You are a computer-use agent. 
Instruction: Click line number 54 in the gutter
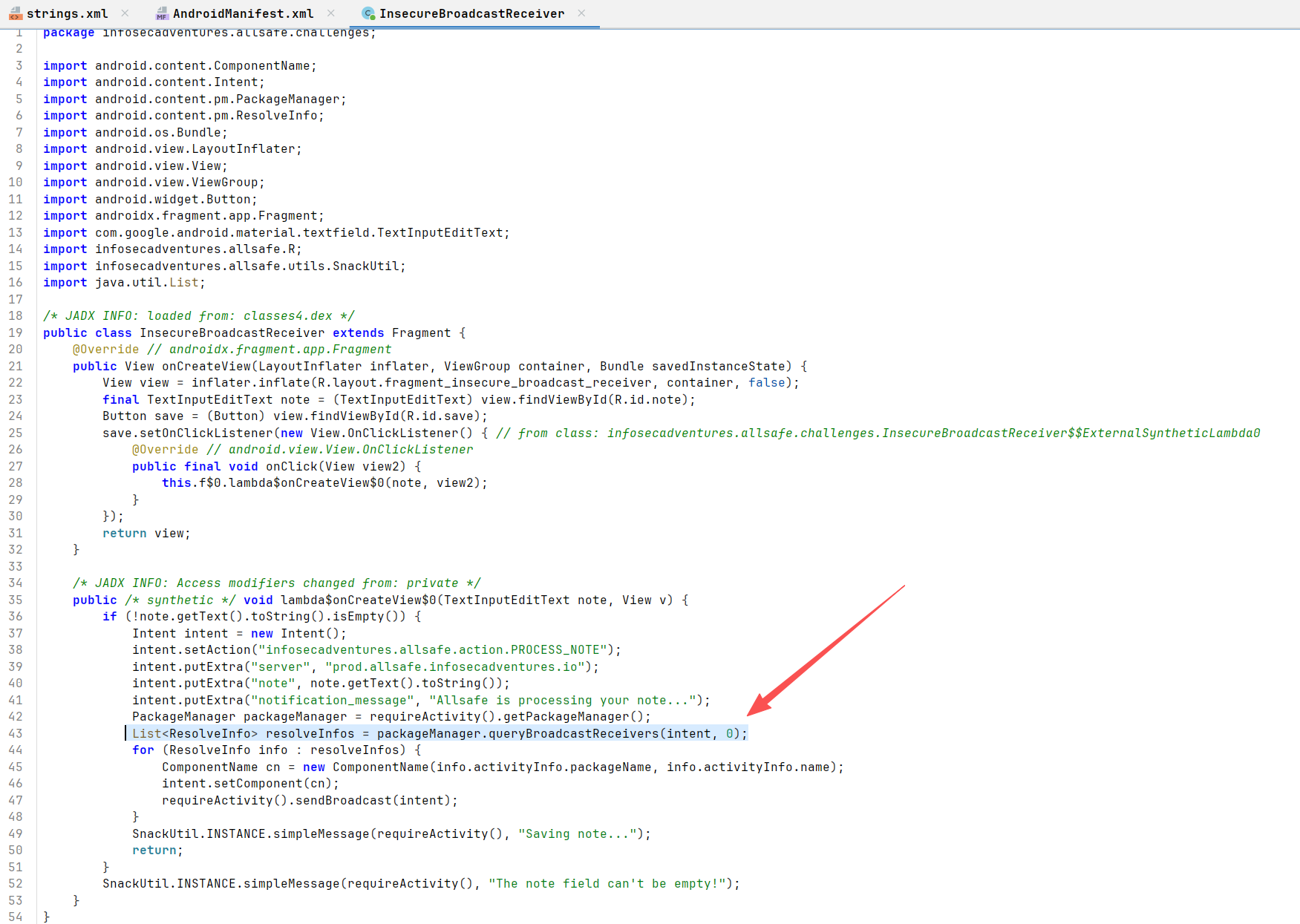pos(16,917)
